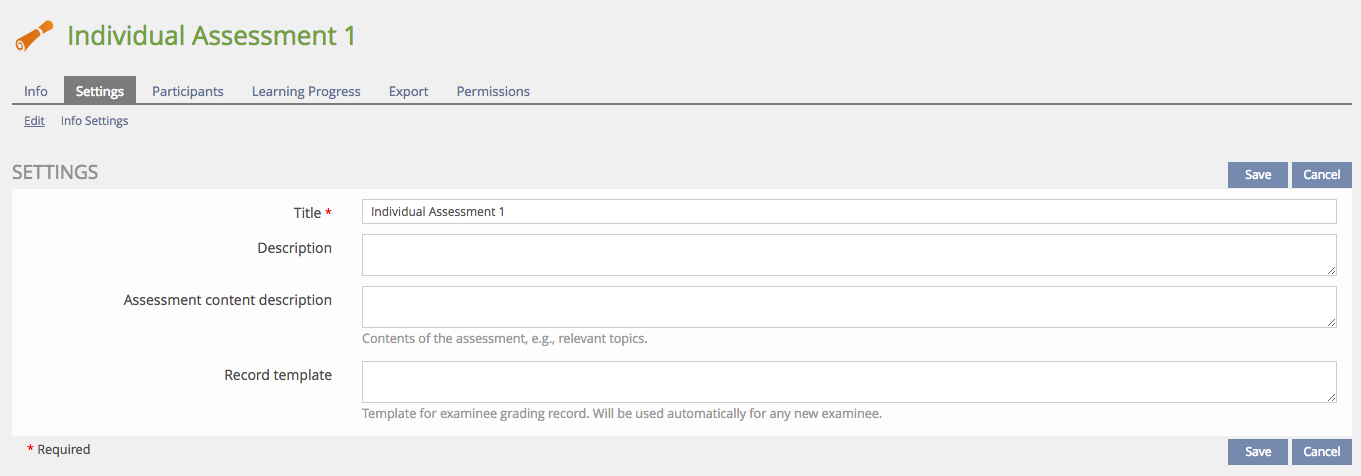
Task: Switch to the Permissions tab
Action: tap(493, 91)
